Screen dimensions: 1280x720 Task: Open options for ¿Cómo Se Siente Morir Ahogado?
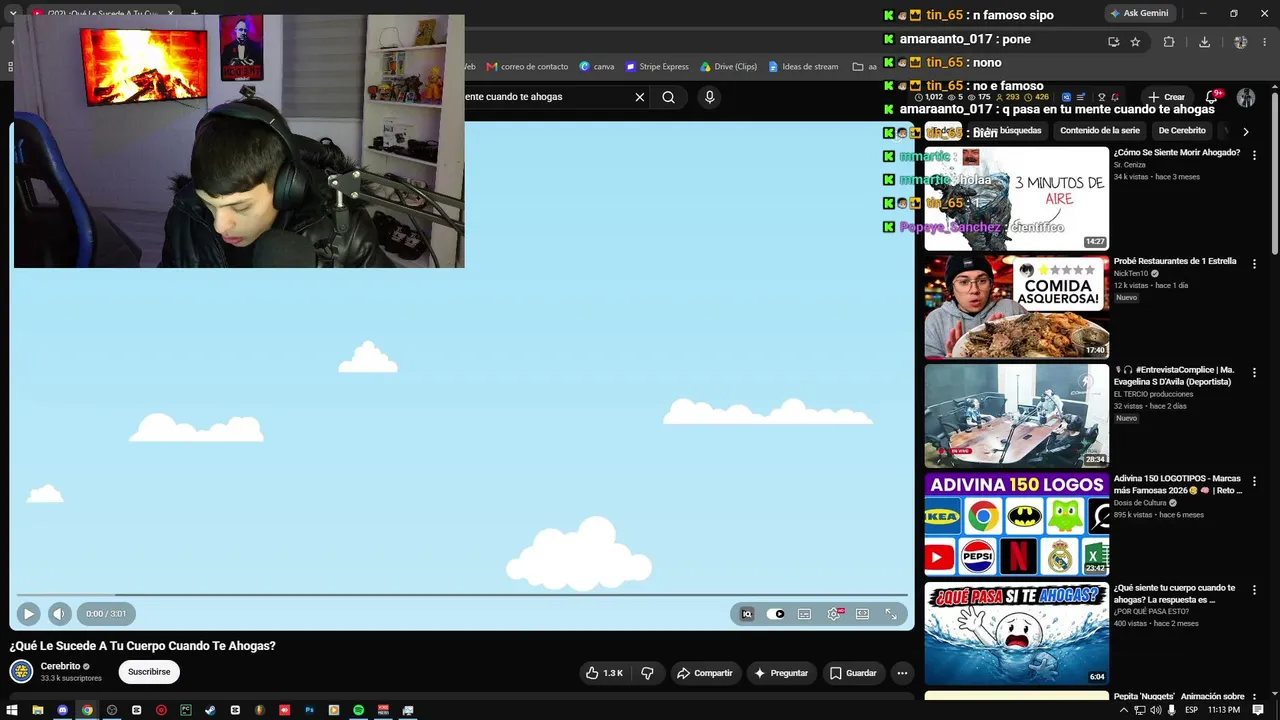coord(1254,155)
